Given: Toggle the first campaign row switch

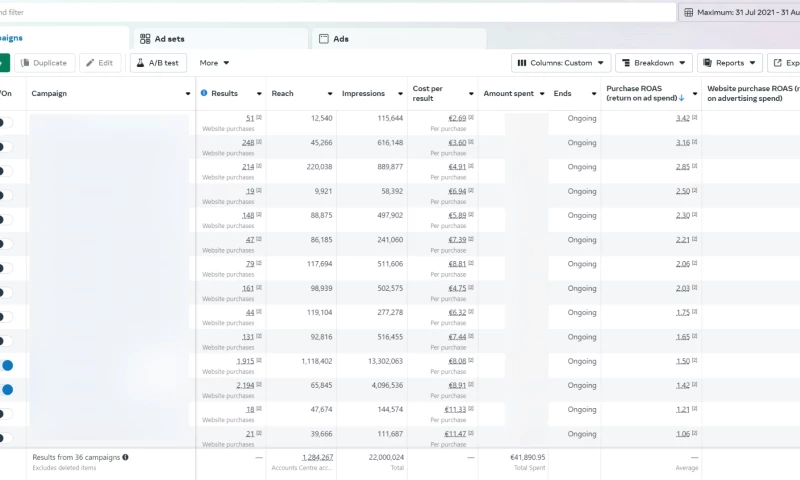Looking at the screenshot, I should click(4, 123).
